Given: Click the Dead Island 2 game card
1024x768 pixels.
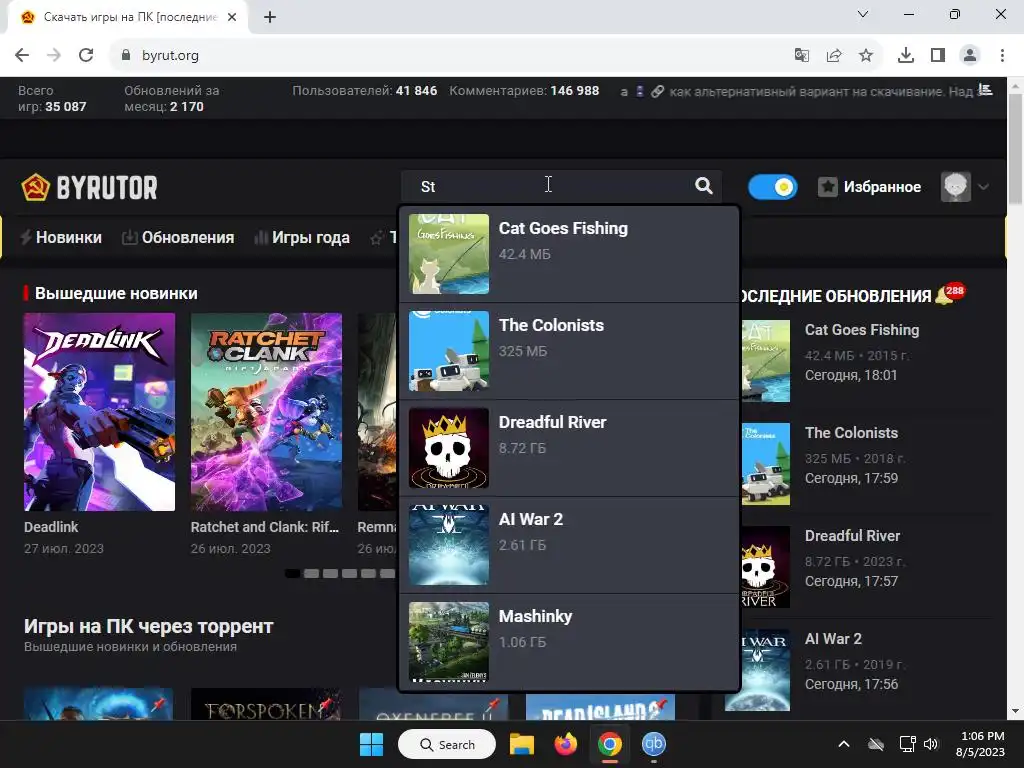Looking at the screenshot, I should (x=600, y=707).
